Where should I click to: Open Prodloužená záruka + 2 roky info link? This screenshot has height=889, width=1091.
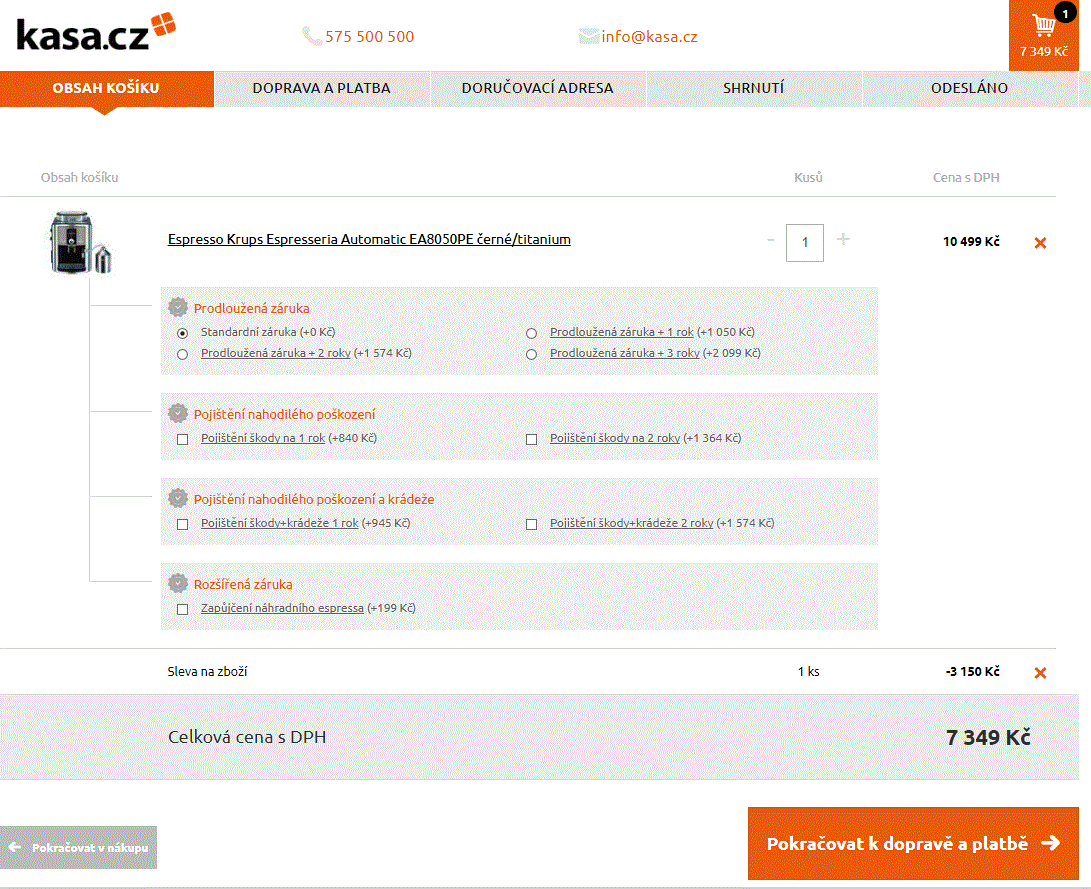[276, 353]
